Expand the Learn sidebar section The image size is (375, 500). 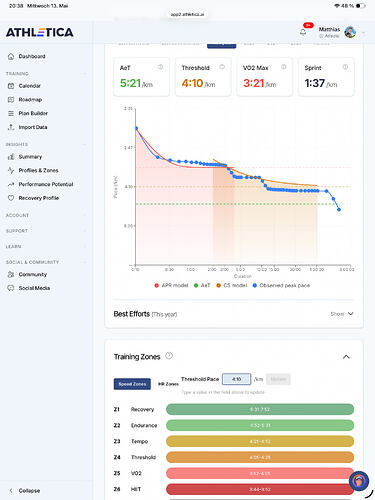(x=84, y=247)
